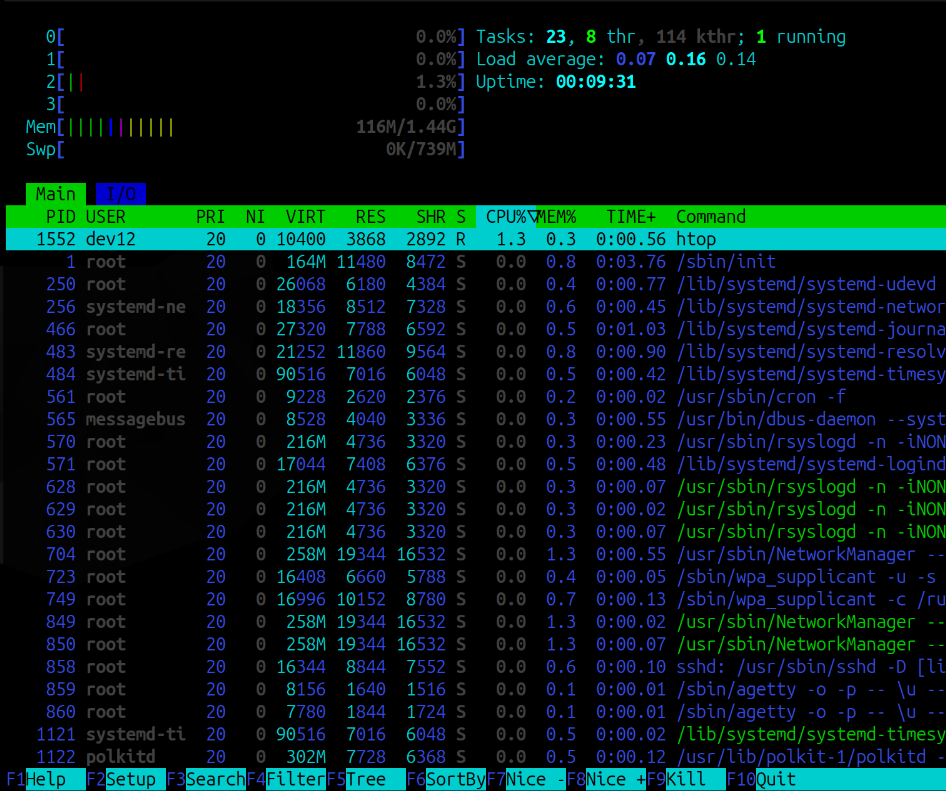Sort by the TIME+ column header
Screen dimensions: 946x791
click(631, 217)
